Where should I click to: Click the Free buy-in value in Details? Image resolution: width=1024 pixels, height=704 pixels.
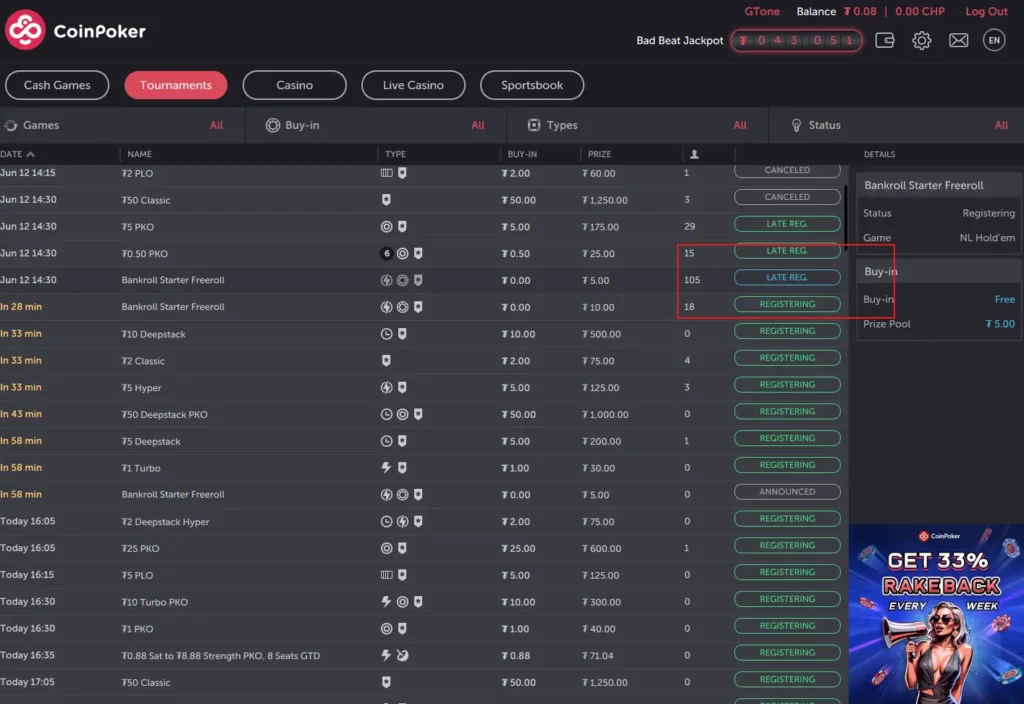point(1004,299)
